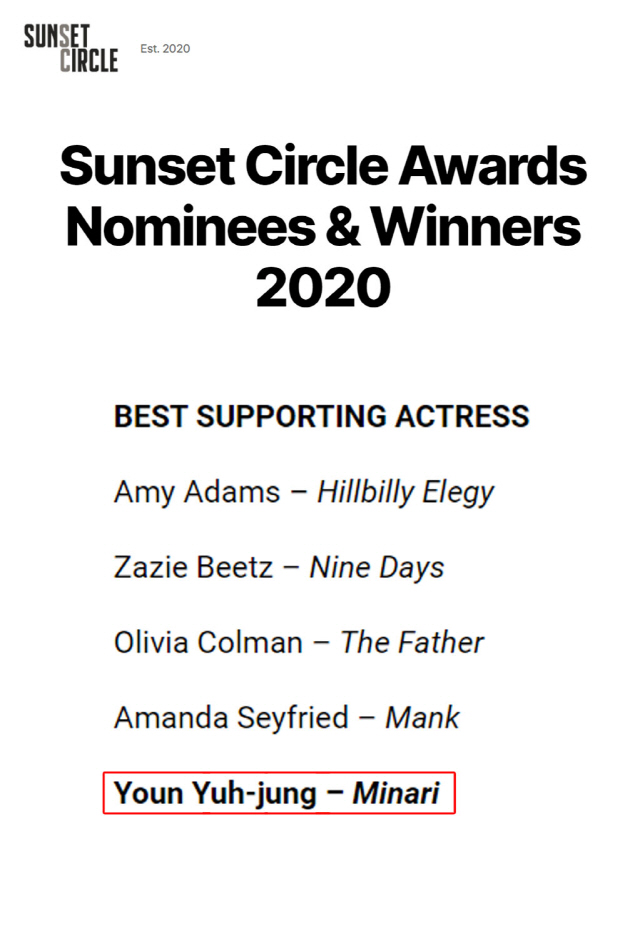Image resolution: width=640 pixels, height=925 pixels.
Task: Click the Nine Days film title
Action: [376, 568]
